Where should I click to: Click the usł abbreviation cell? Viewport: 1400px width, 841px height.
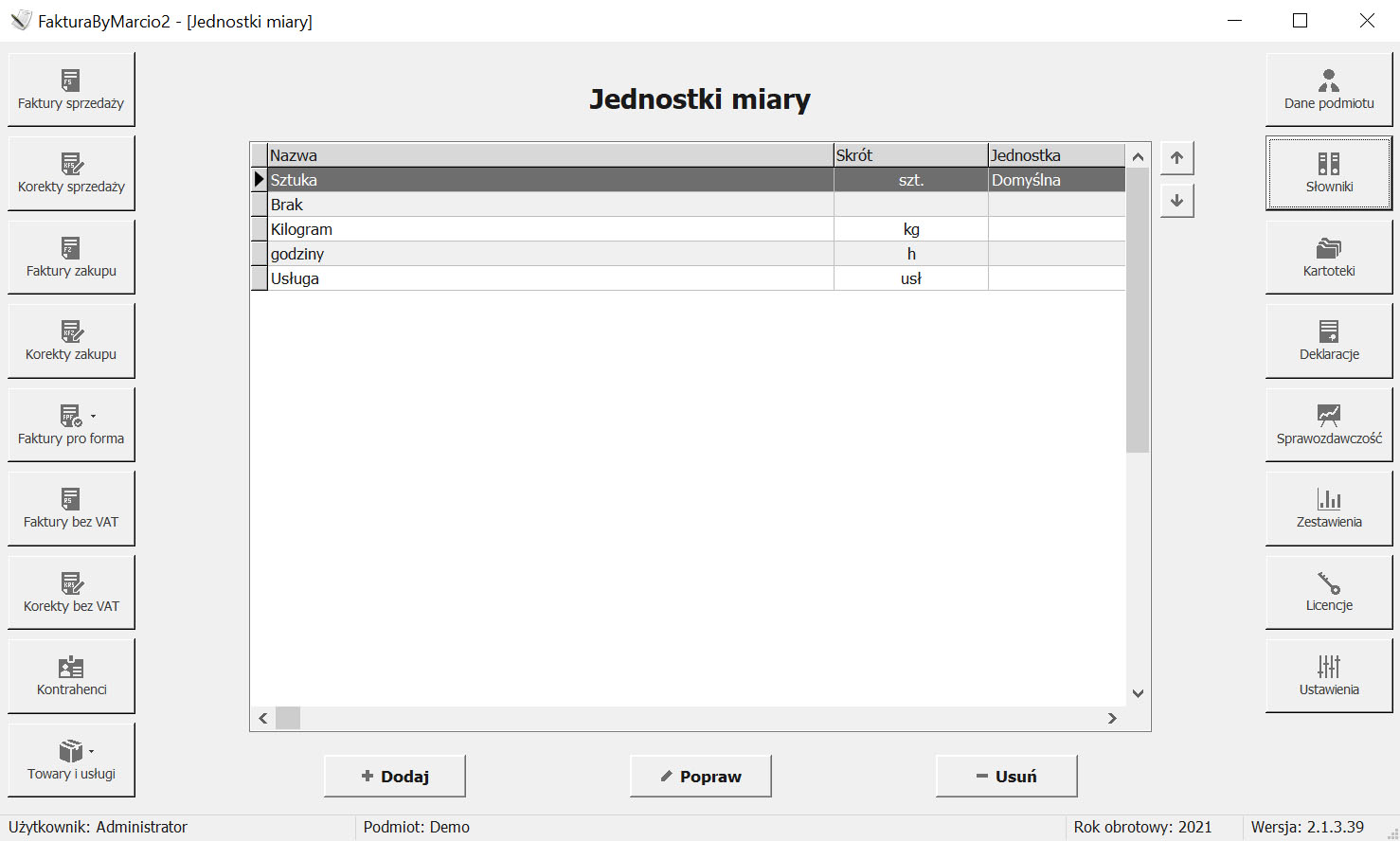911,278
